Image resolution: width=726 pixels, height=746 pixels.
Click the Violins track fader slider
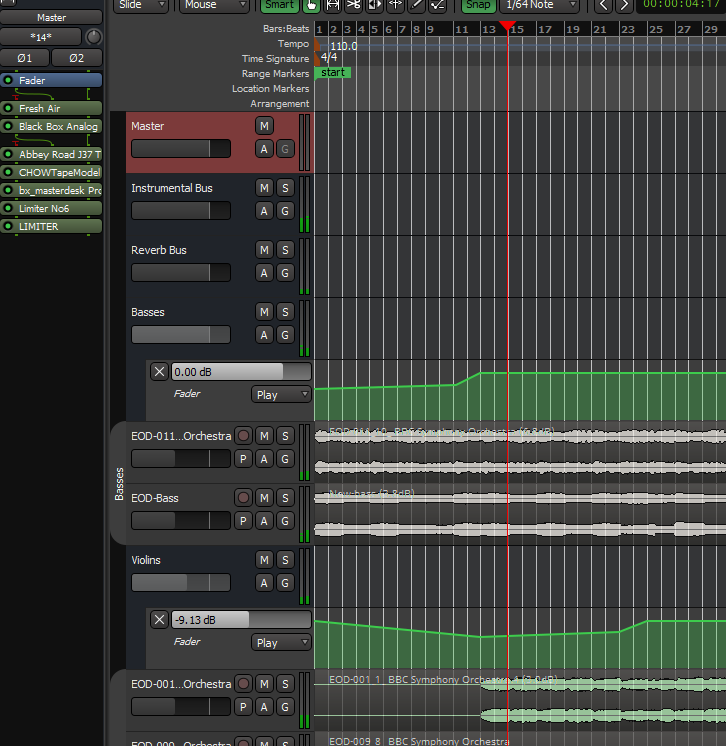(x=180, y=583)
